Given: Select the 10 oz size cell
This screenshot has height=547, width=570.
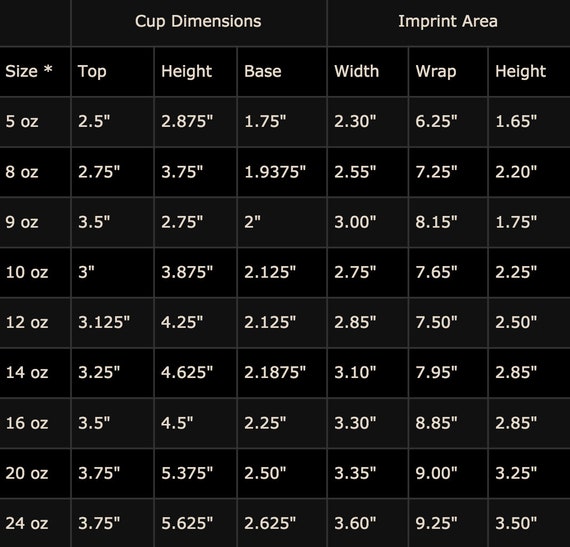Looking at the screenshot, I should tap(35, 273).
